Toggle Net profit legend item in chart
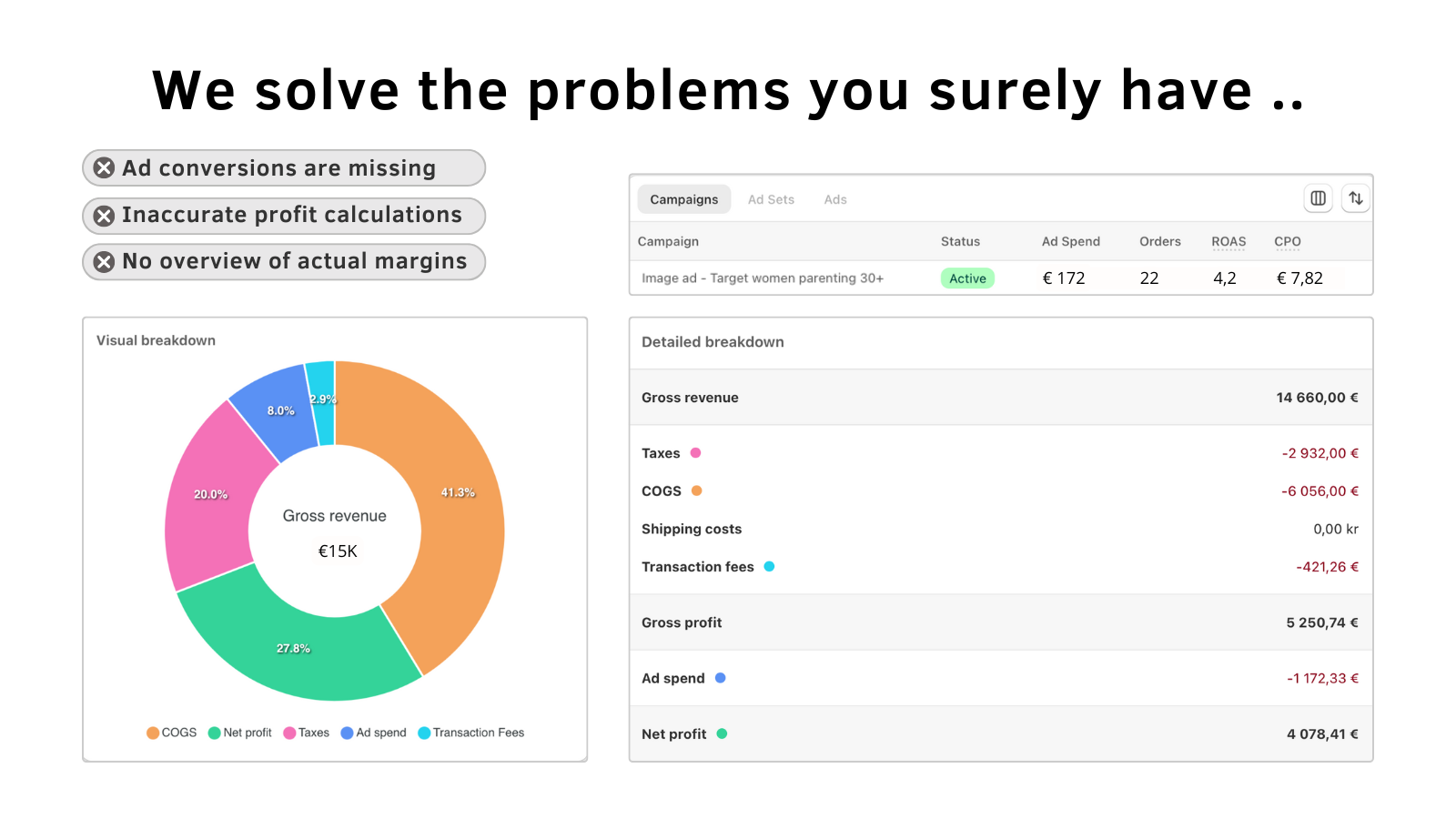This screenshot has width=1456, height=819. pos(240,733)
